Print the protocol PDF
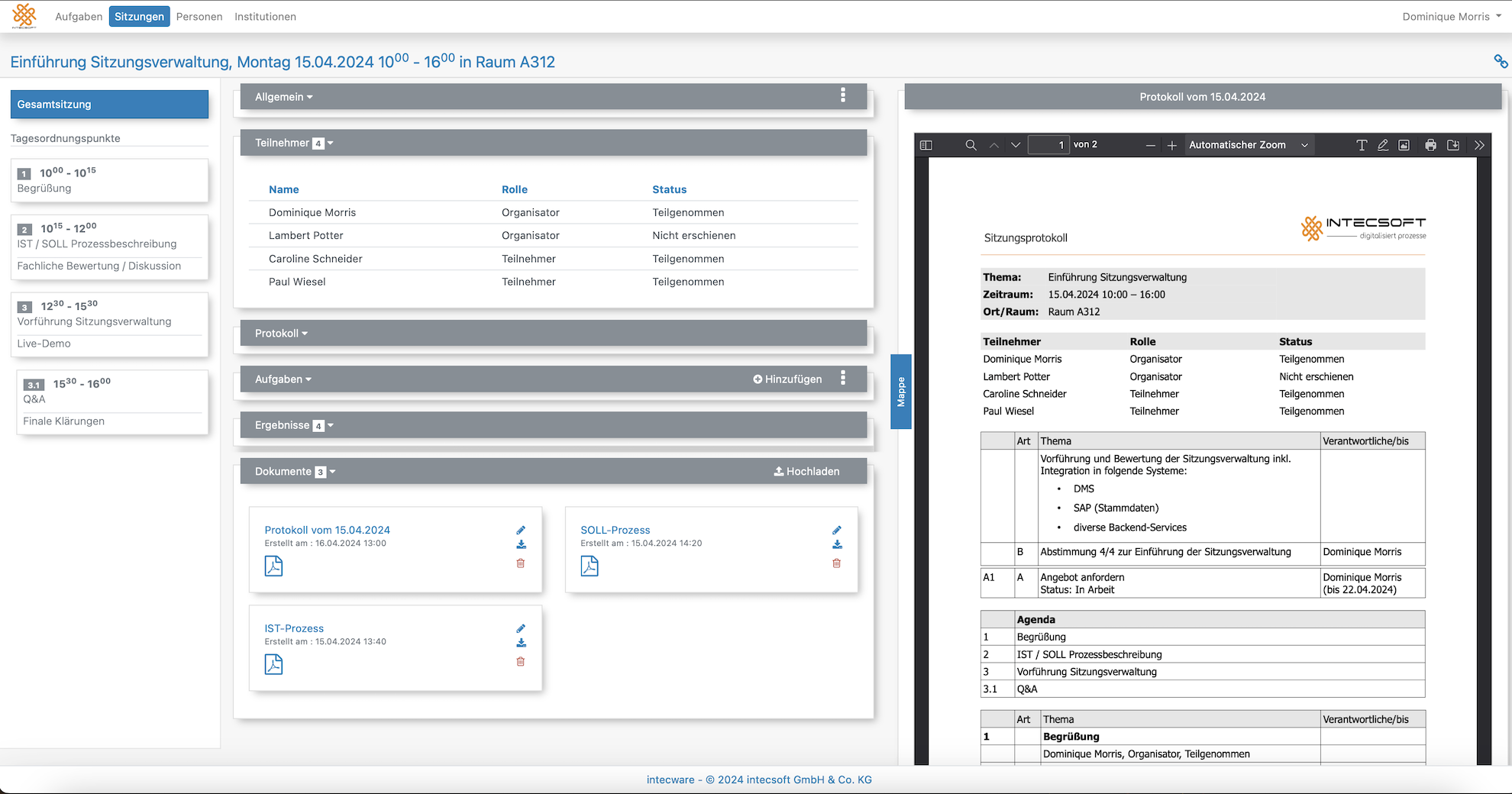This screenshot has height=794, width=1512. click(1430, 145)
